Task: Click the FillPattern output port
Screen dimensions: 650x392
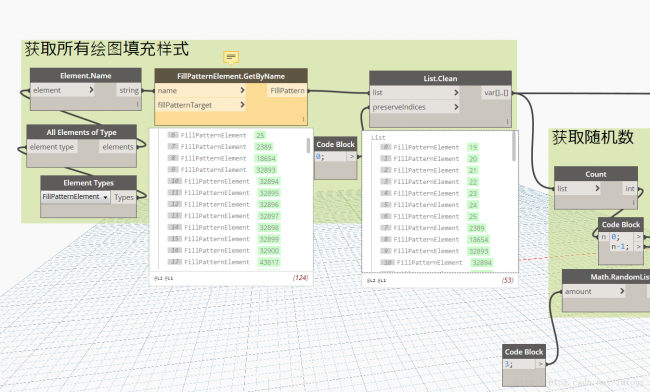Action: coord(287,90)
